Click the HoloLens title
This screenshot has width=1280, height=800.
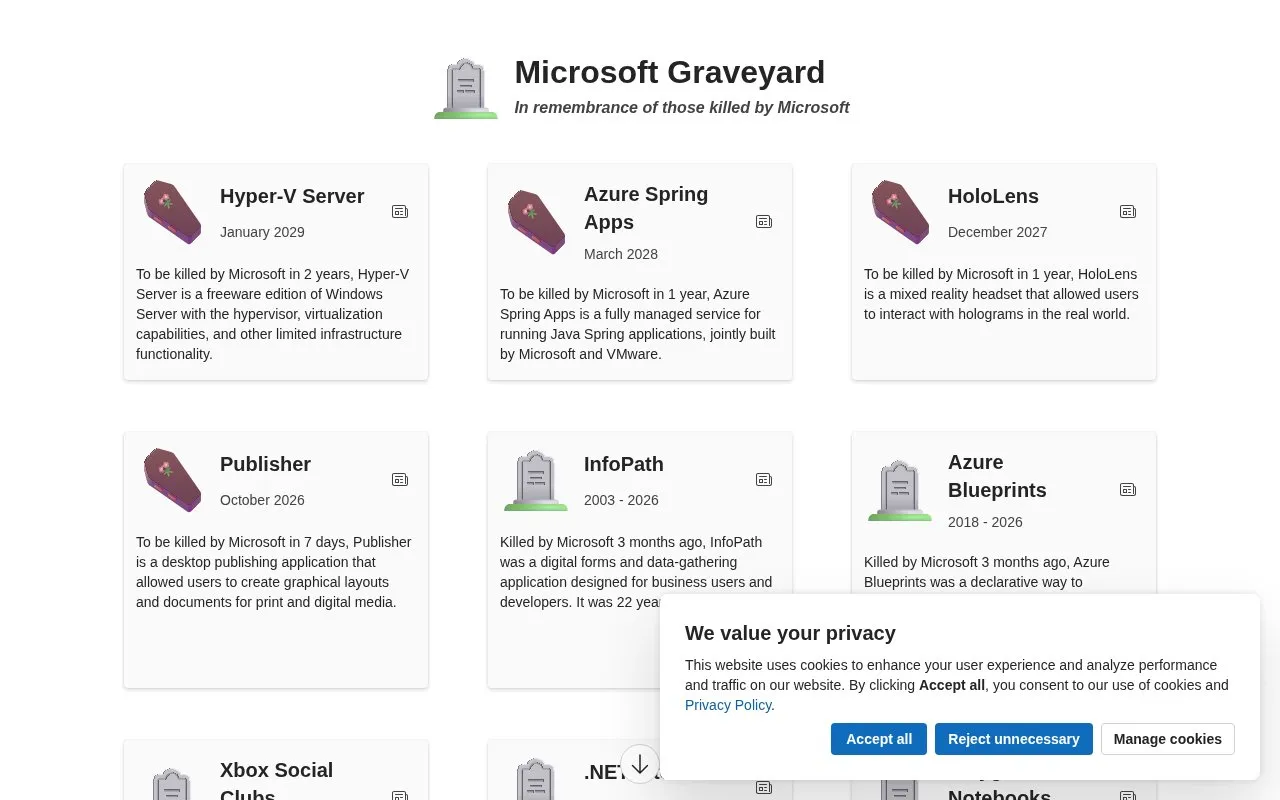[x=993, y=196]
